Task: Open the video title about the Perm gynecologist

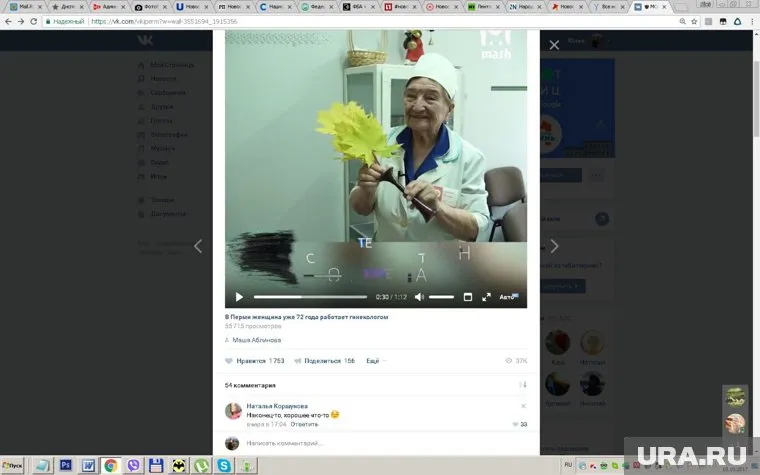Action: click(306, 317)
